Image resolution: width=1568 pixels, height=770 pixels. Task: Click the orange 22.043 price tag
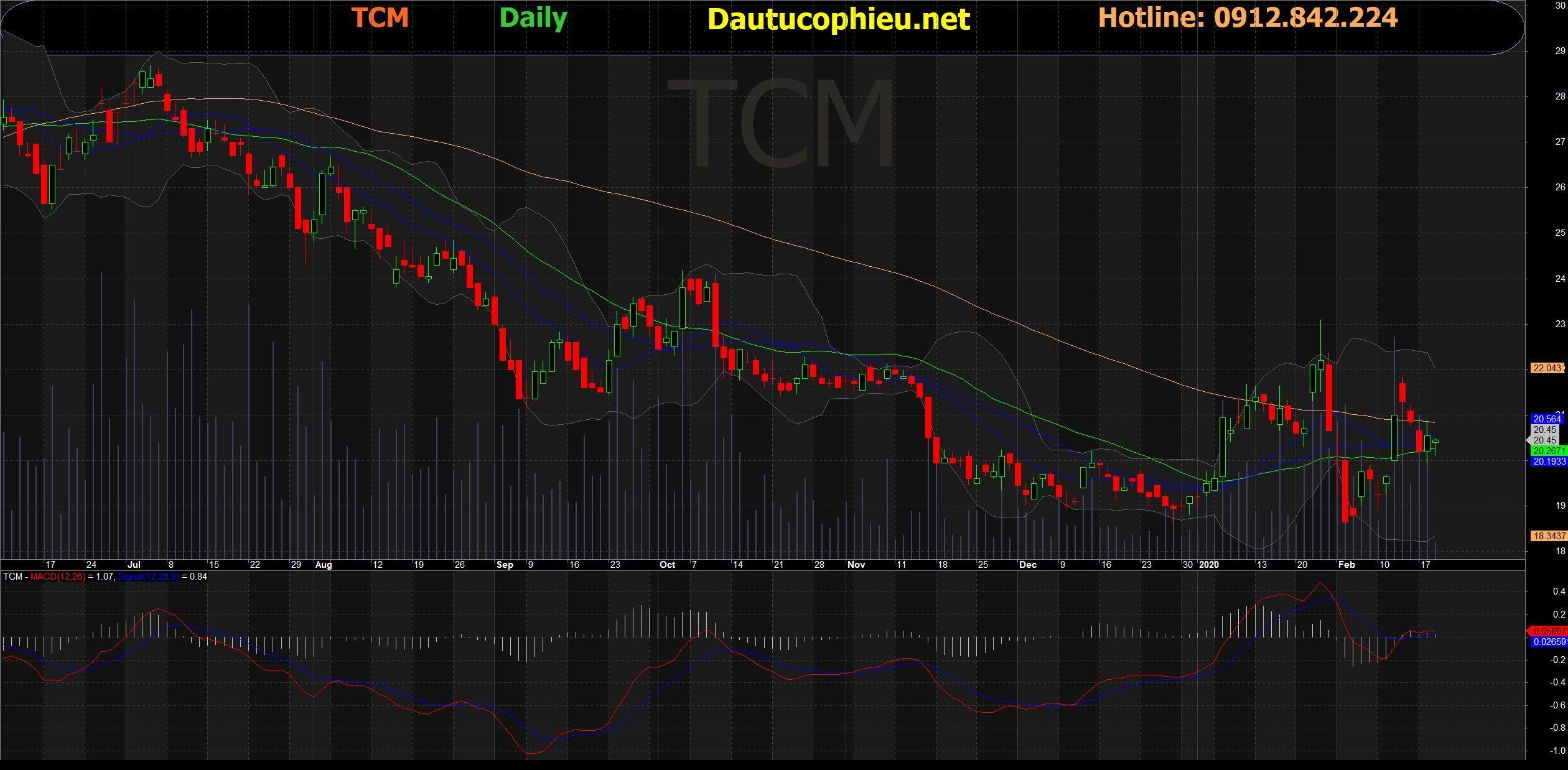point(1547,368)
